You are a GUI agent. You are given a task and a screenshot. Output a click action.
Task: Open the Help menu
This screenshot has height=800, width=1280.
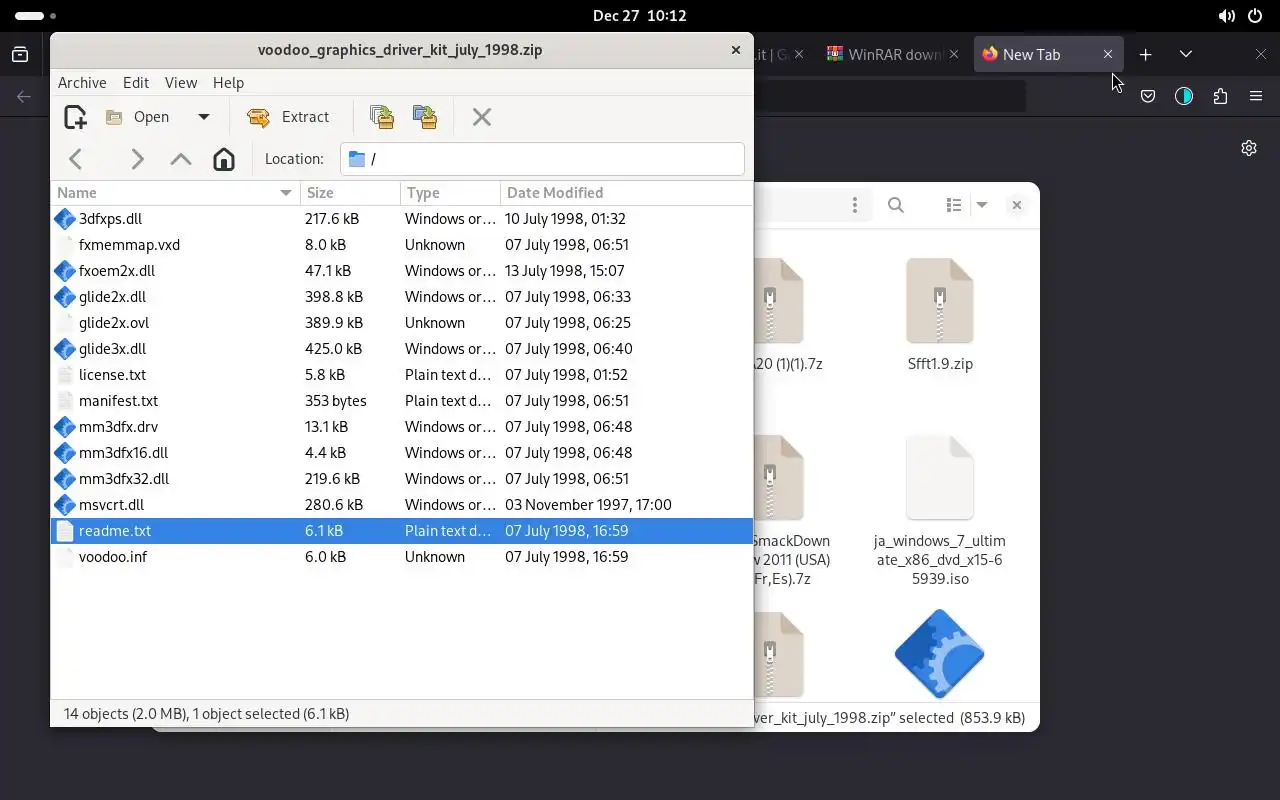click(228, 83)
